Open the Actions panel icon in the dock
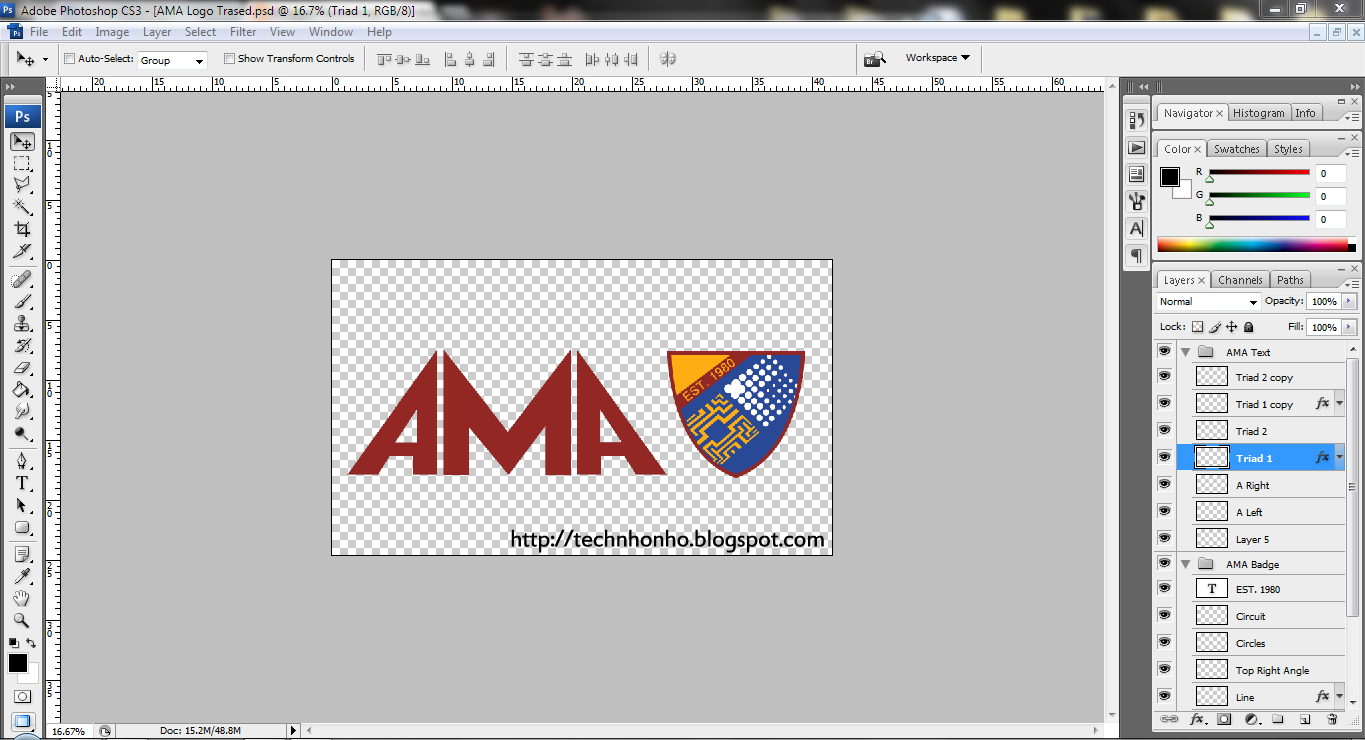This screenshot has height=740, width=1365. point(1137,147)
